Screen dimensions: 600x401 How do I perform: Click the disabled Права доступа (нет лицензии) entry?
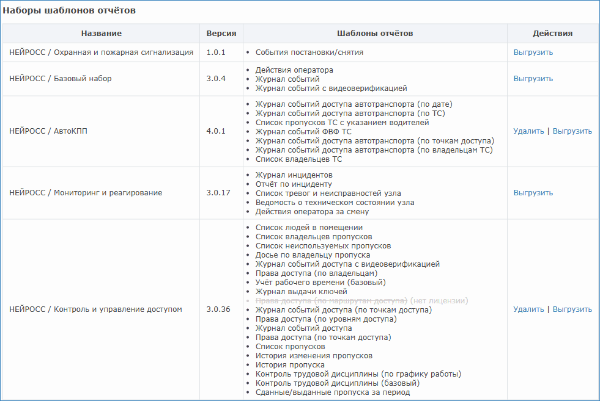[x=362, y=301]
